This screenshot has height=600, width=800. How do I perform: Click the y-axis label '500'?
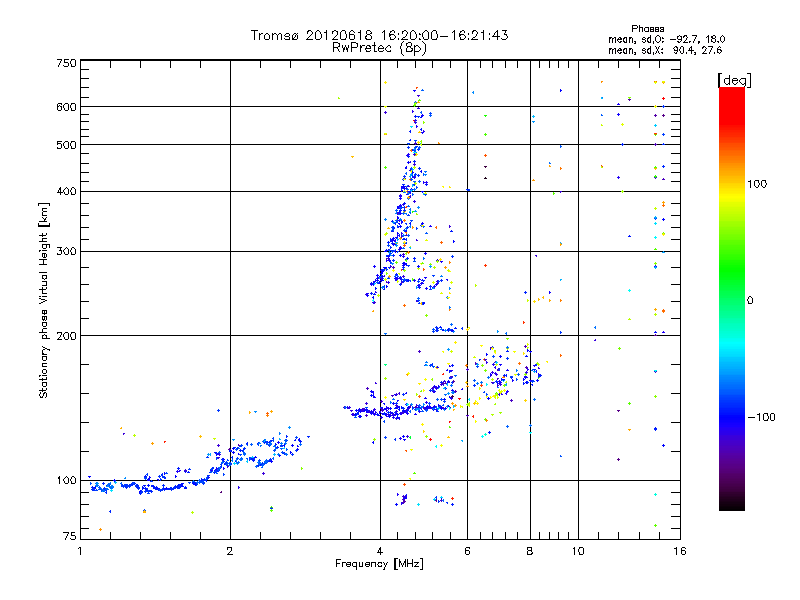[66, 145]
